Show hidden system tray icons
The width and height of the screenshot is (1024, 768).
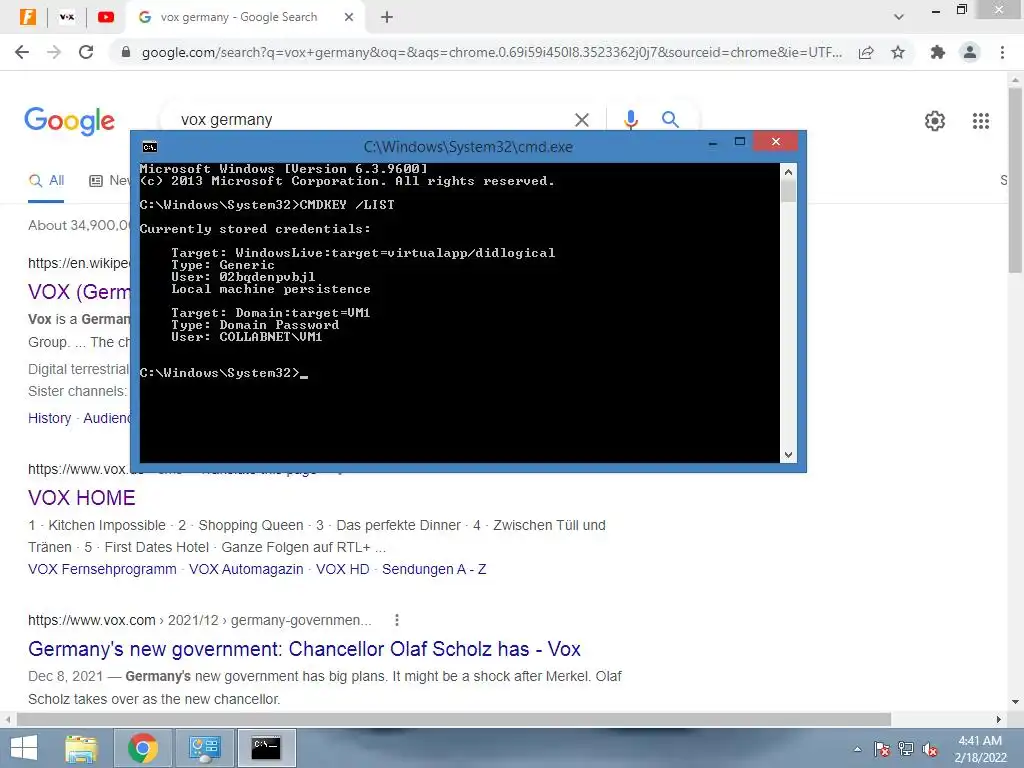pos(857,749)
